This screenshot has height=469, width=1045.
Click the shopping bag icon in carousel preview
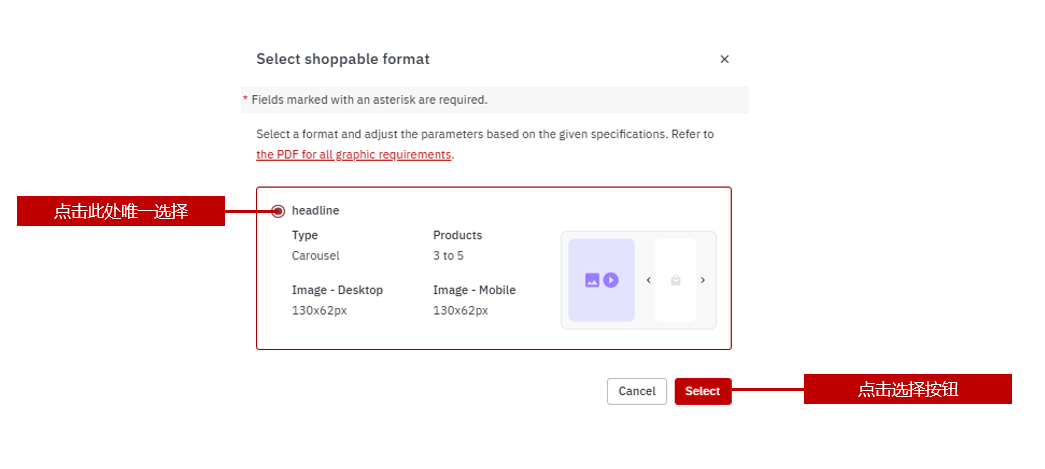point(676,281)
